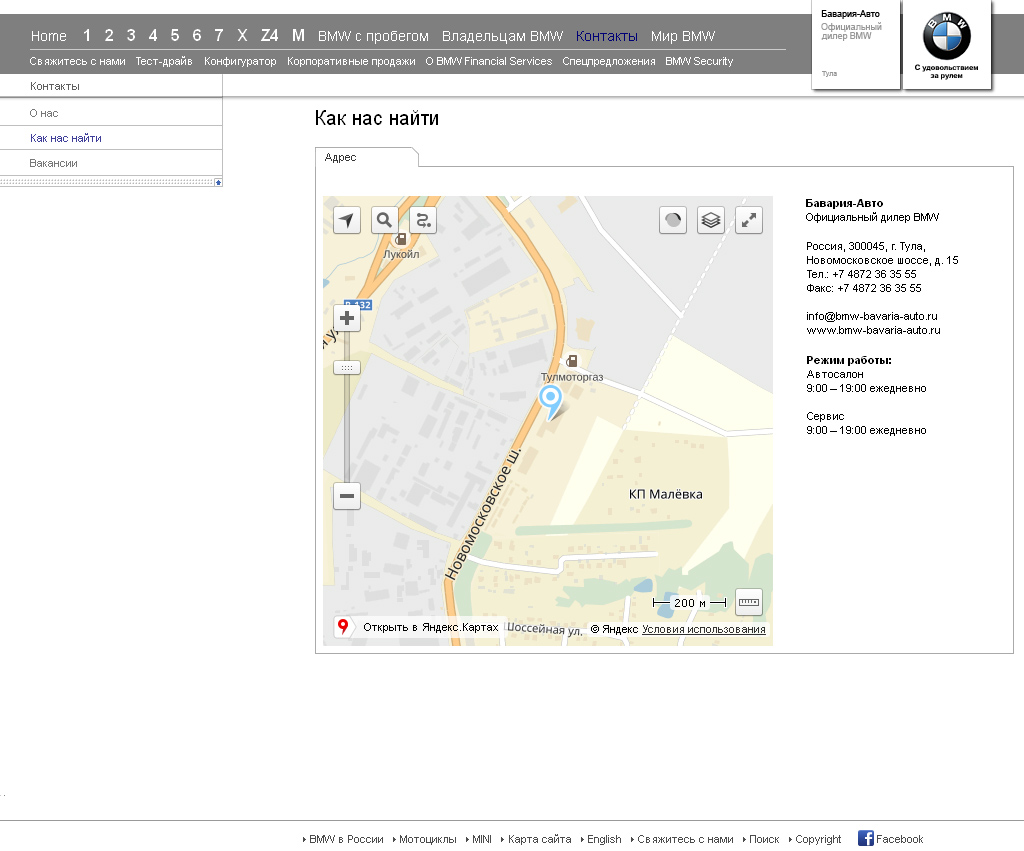
Task: Toggle the map traffic indicator button
Action: 673,220
